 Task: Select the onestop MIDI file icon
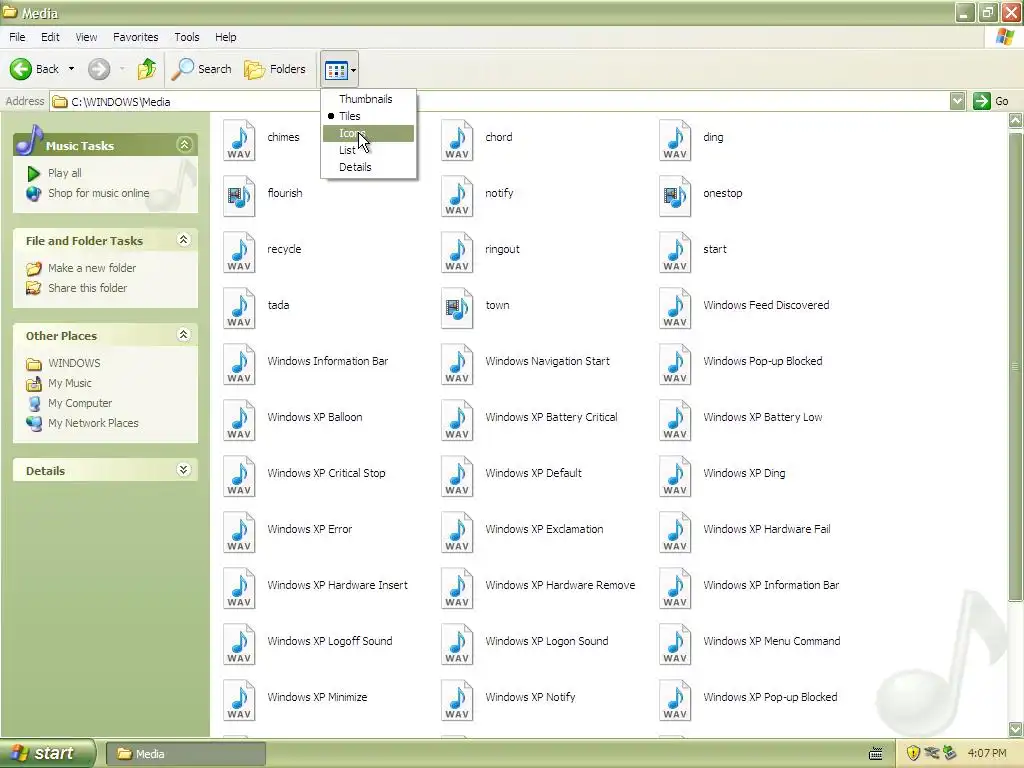click(675, 196)
